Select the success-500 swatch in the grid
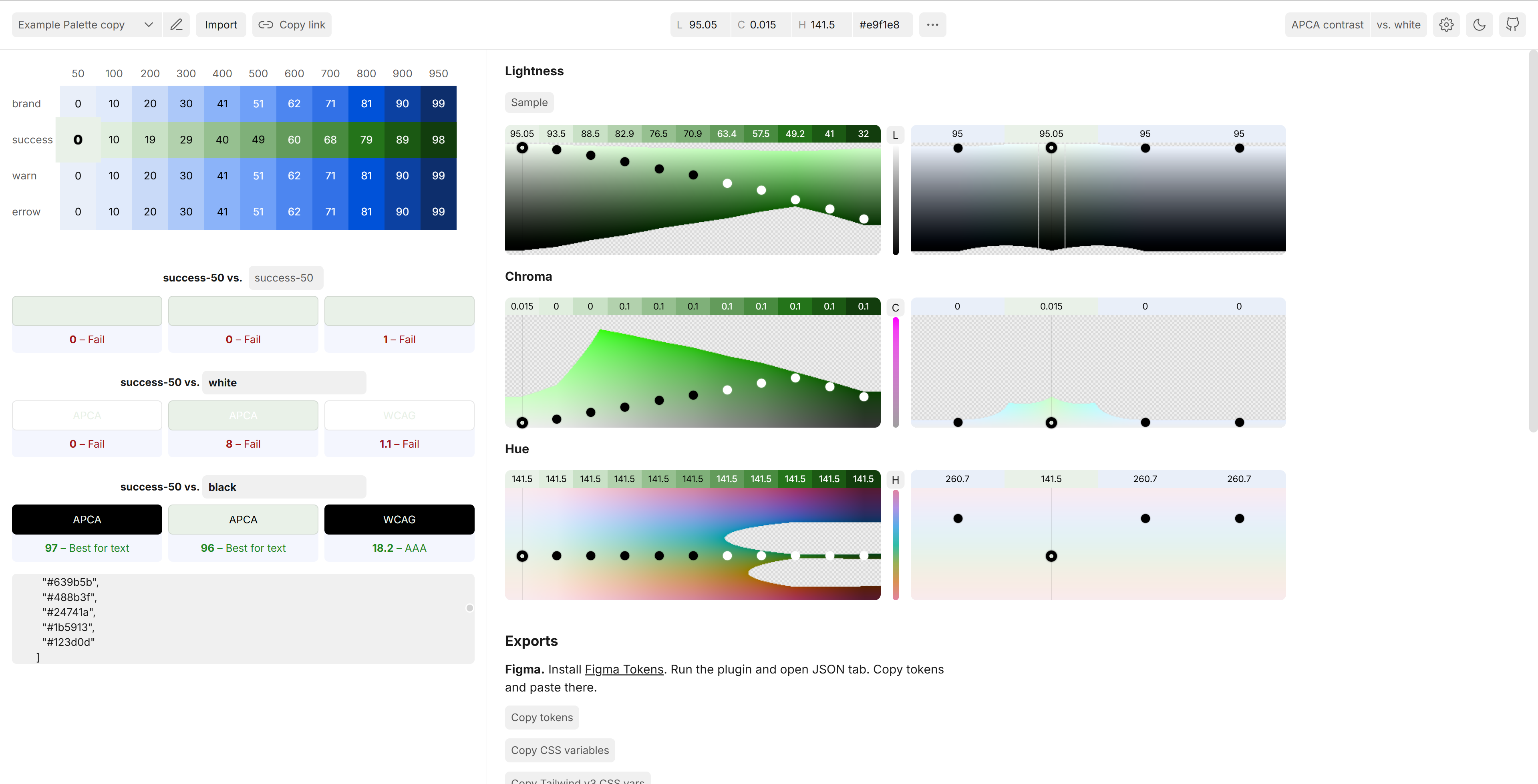Screen dimensions: 1538x784 [257, 139]
